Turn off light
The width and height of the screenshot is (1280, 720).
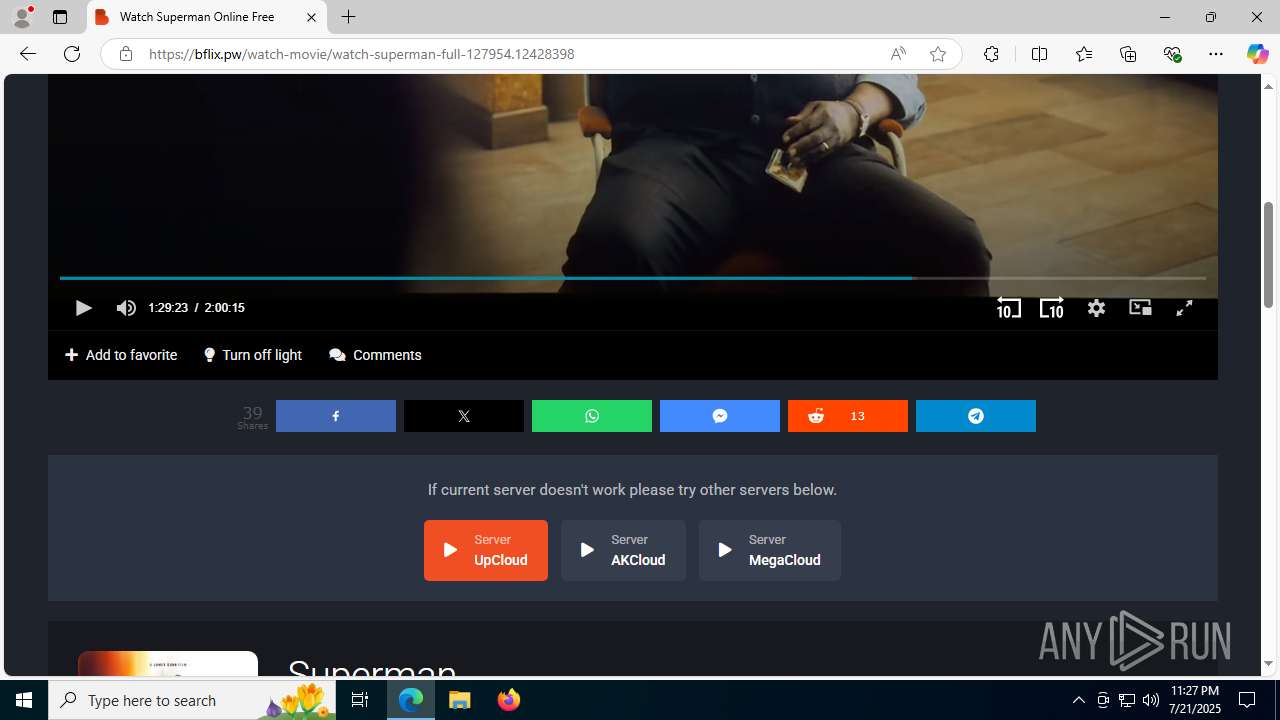[253, 355]
